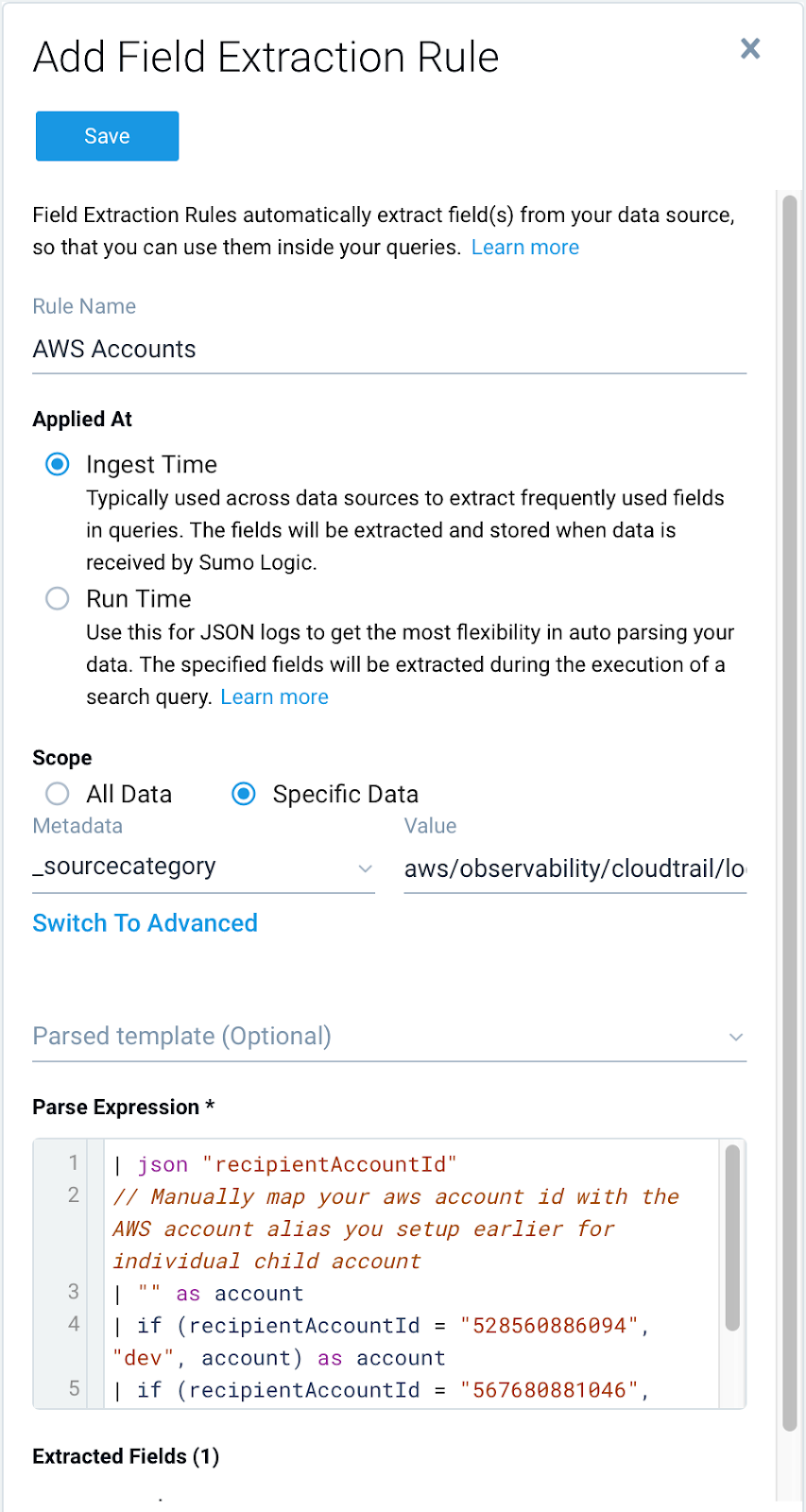Click the Save button
Image resolution: width=806 pixels, height=1512 pixels.
[x=107, y=135]
